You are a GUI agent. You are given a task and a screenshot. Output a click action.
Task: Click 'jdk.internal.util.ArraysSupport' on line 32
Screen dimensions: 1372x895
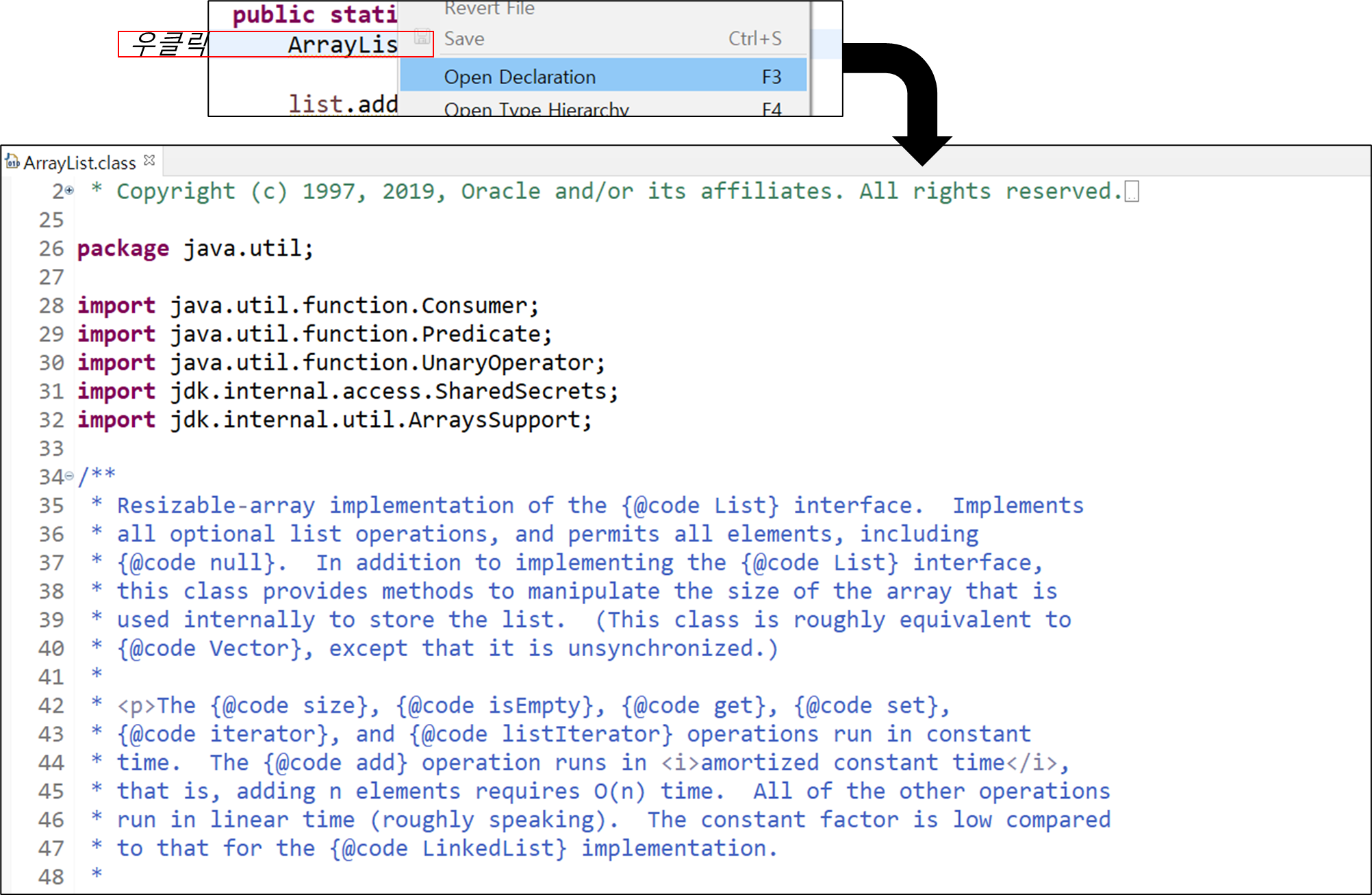point(375,420)
